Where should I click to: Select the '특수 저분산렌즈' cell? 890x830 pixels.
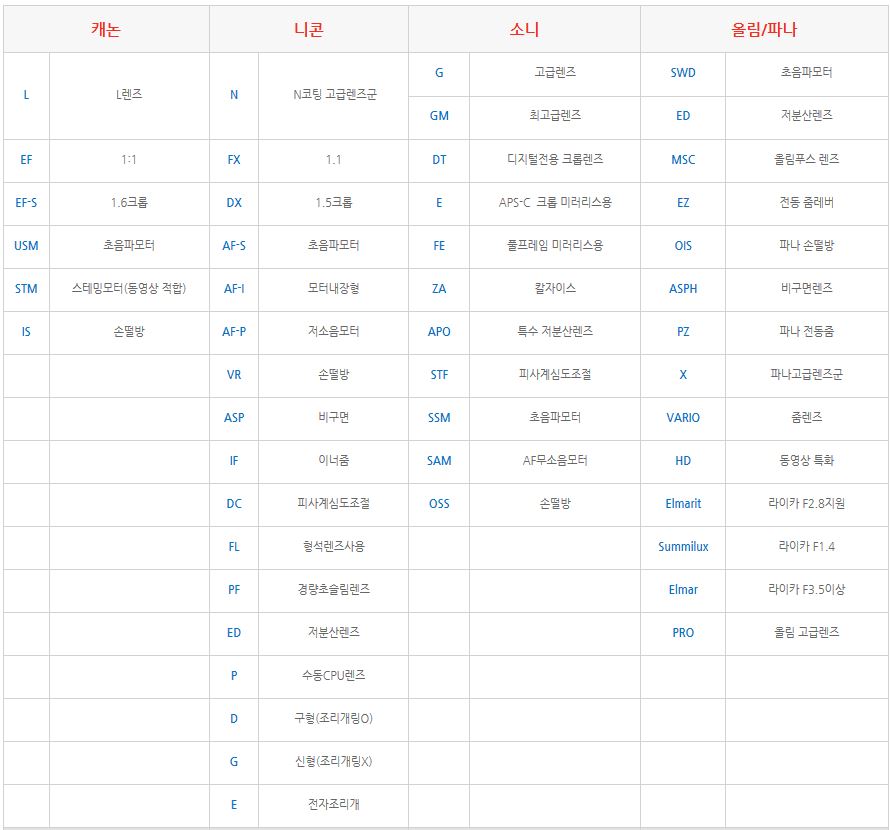[x=555, y=332]
